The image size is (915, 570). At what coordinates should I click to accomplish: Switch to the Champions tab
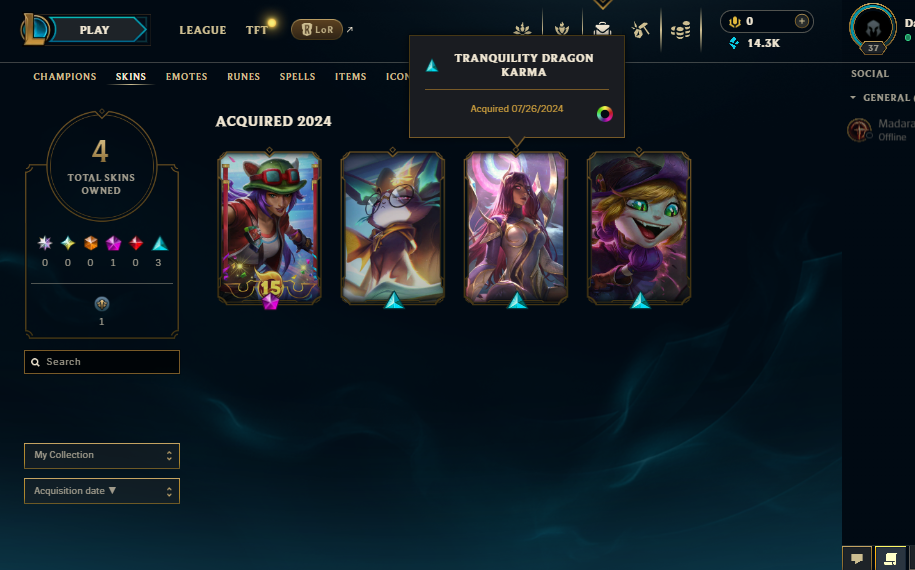coord(65,77)
